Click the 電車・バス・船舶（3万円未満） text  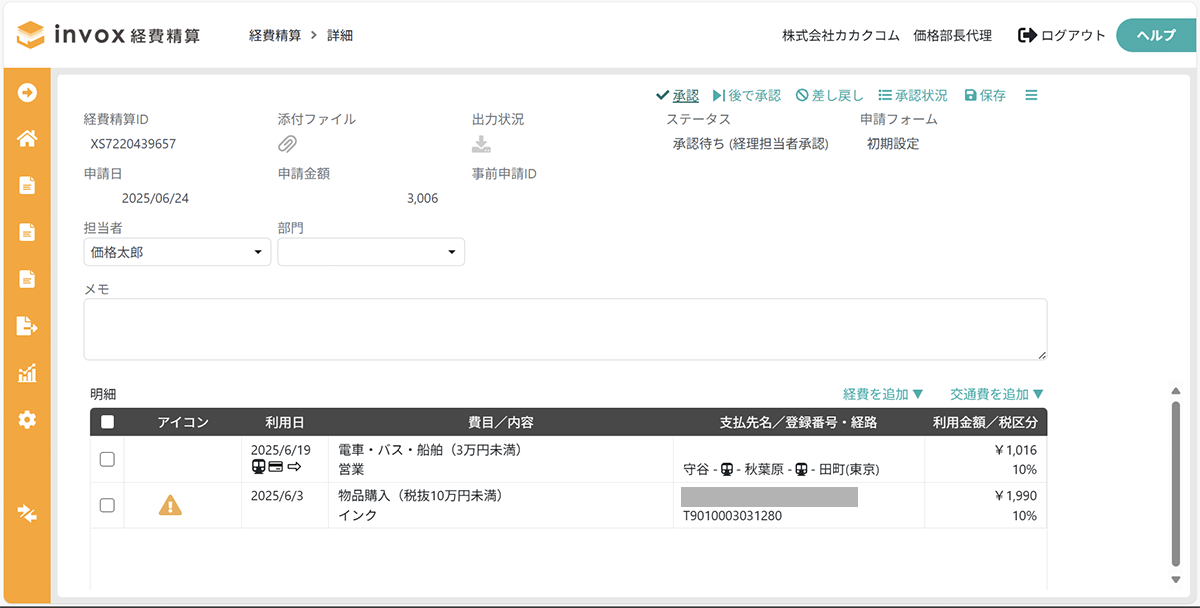[432, 450]
